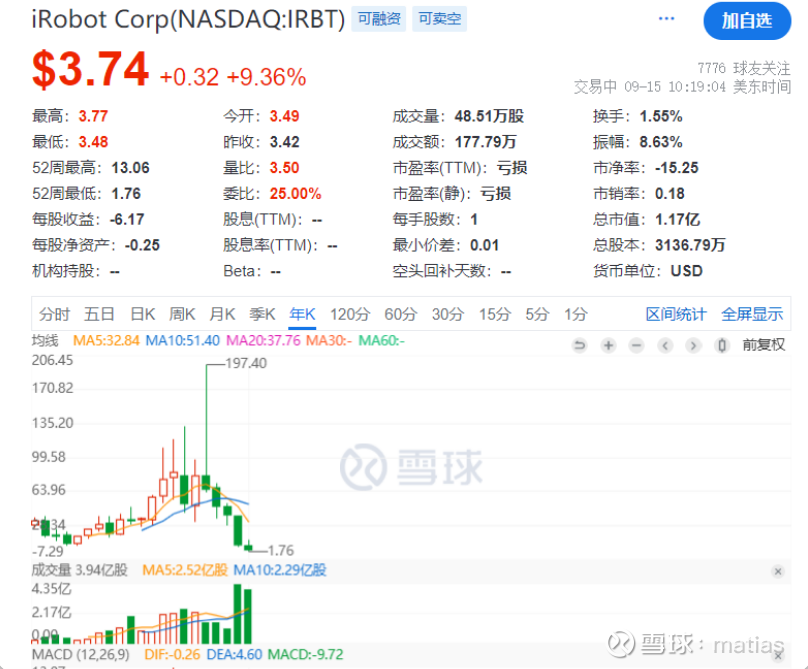Viewport: 808px width, 669px height.
Task: Toggle the candlestick style icon next to 前复权
Action: 722,345
